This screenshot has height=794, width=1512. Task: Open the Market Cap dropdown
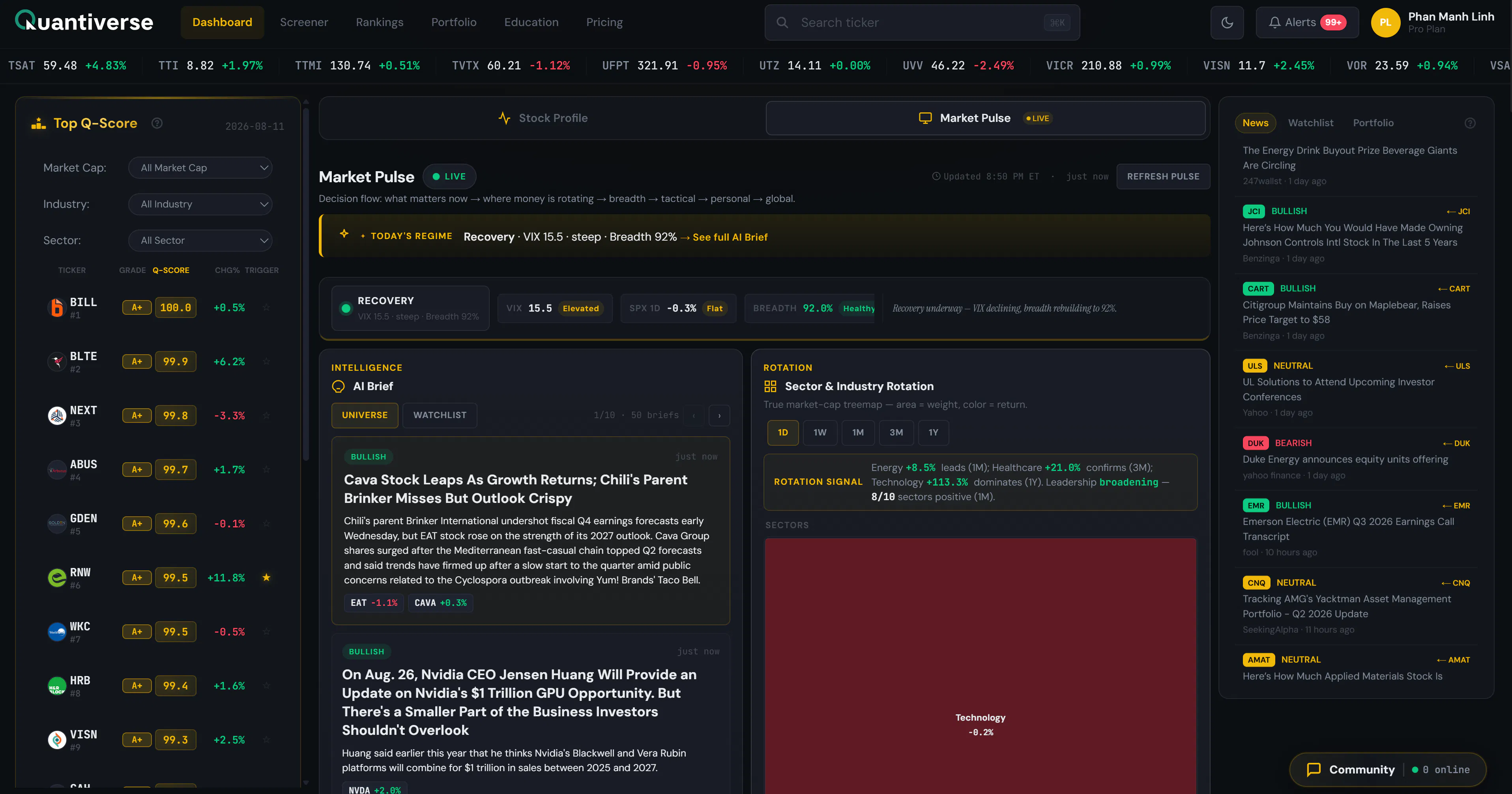coord(200,168)
